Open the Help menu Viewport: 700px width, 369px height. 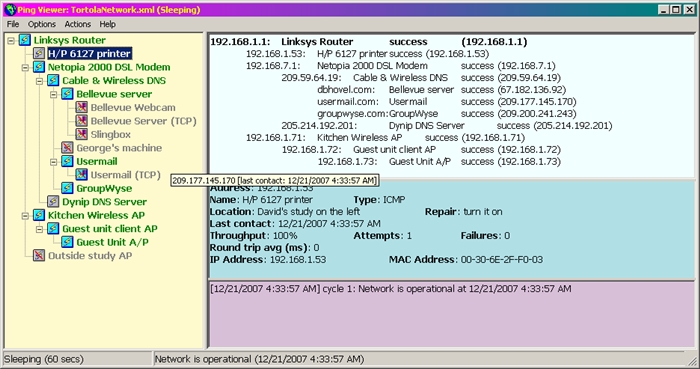108,24
